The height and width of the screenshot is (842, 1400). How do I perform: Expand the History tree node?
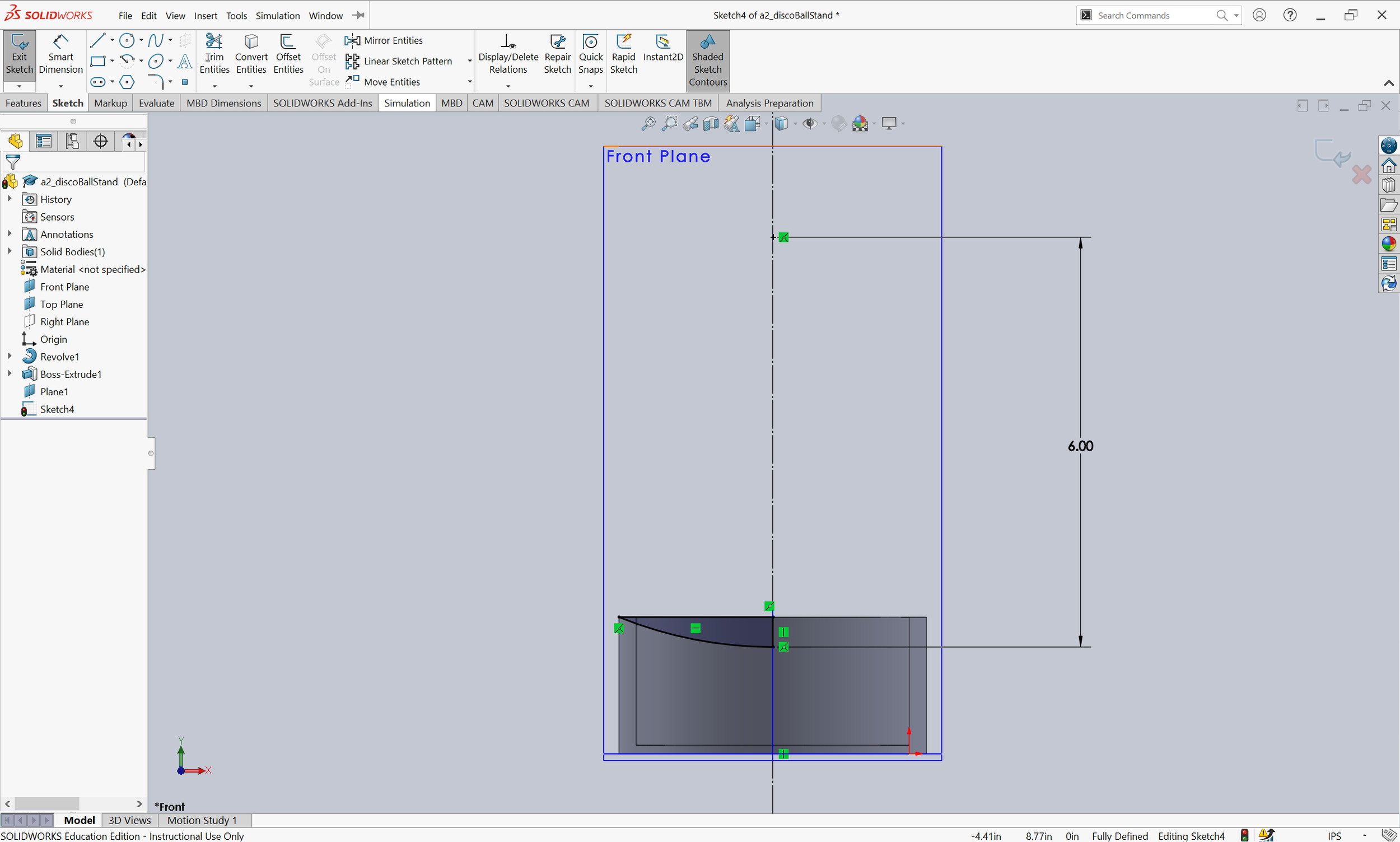[x=10, y=199]
